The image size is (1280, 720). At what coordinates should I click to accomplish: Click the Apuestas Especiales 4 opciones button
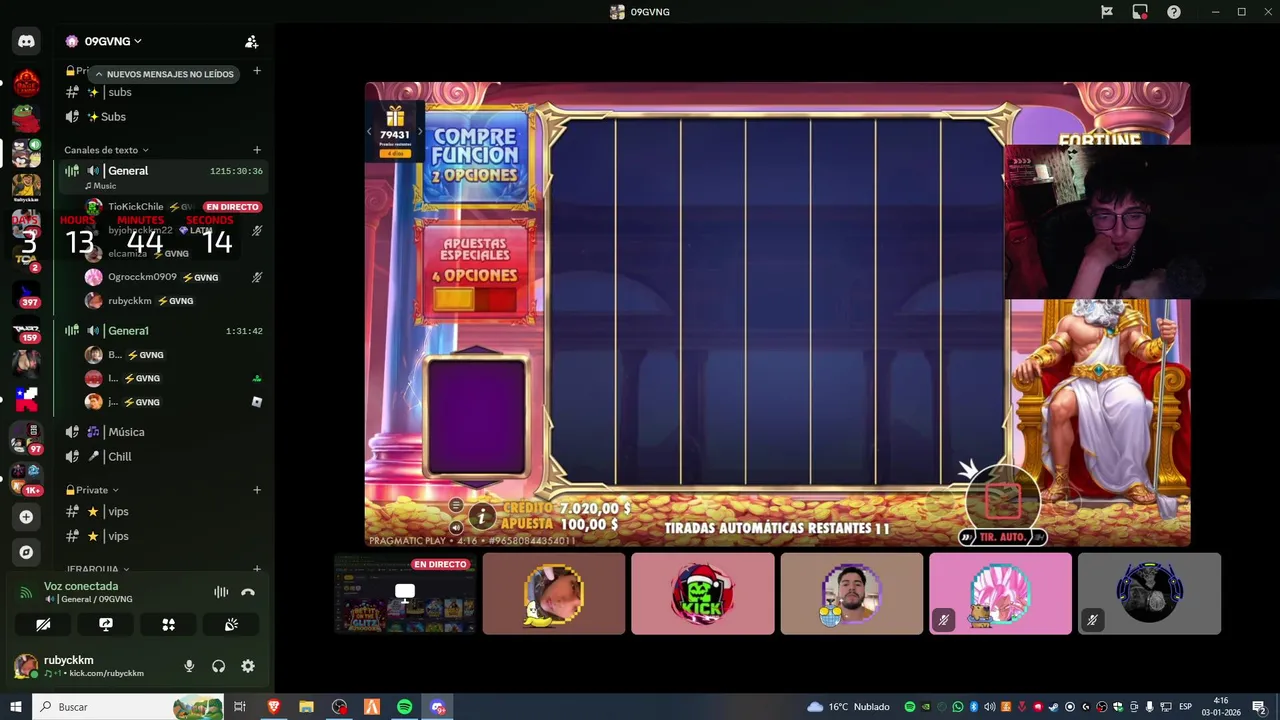[x=475, y=272]
